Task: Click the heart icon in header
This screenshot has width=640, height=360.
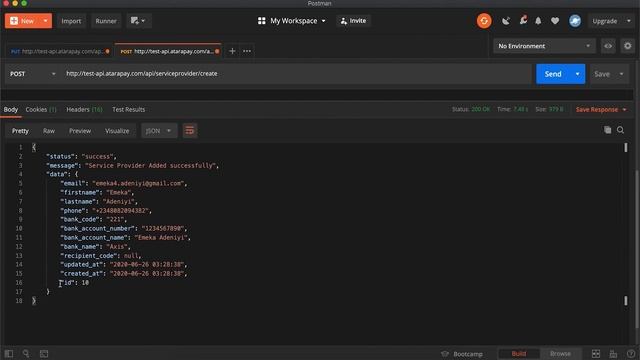Action: (555, 21)
